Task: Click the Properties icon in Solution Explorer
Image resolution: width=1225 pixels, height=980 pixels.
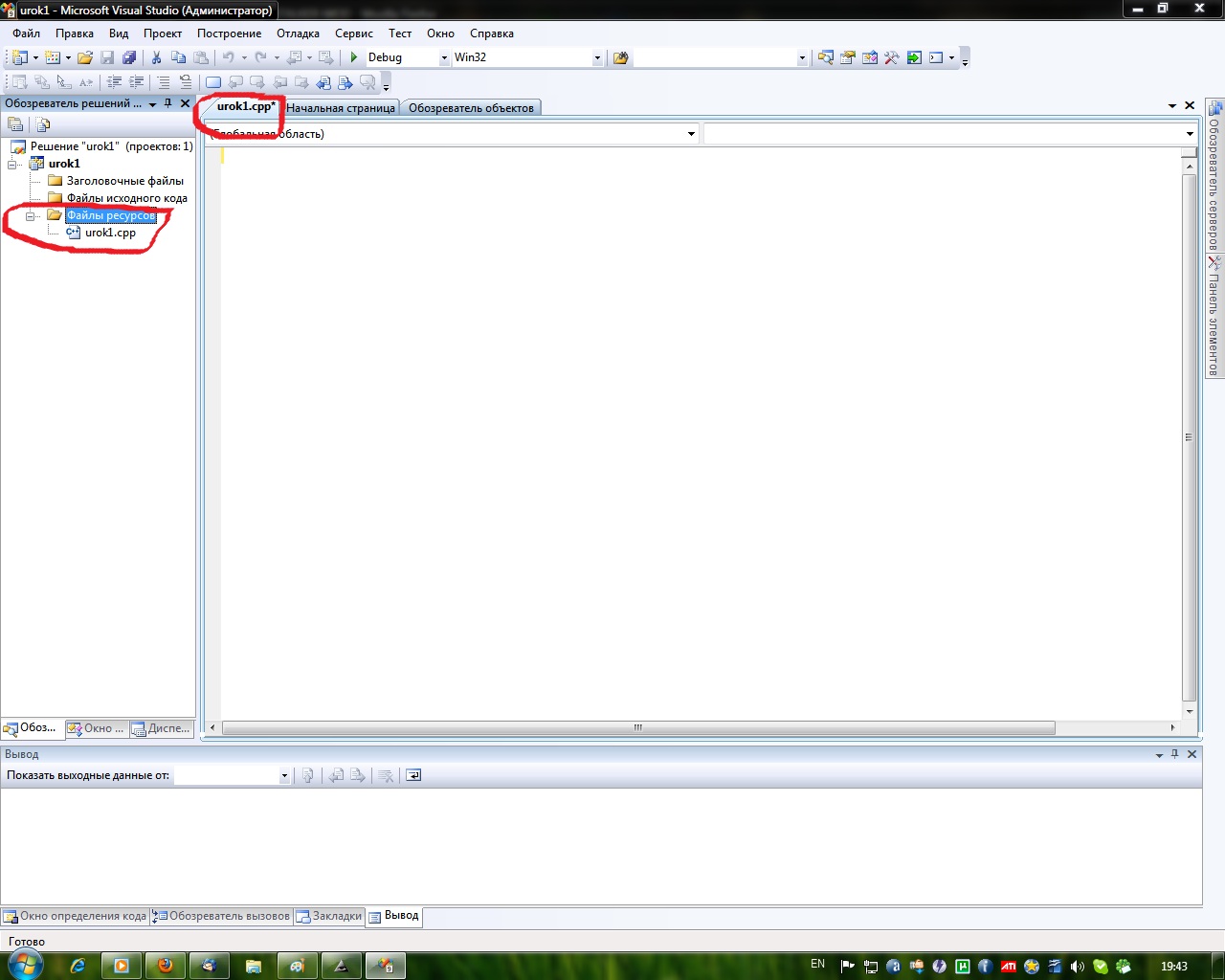Action: point(15,124)
